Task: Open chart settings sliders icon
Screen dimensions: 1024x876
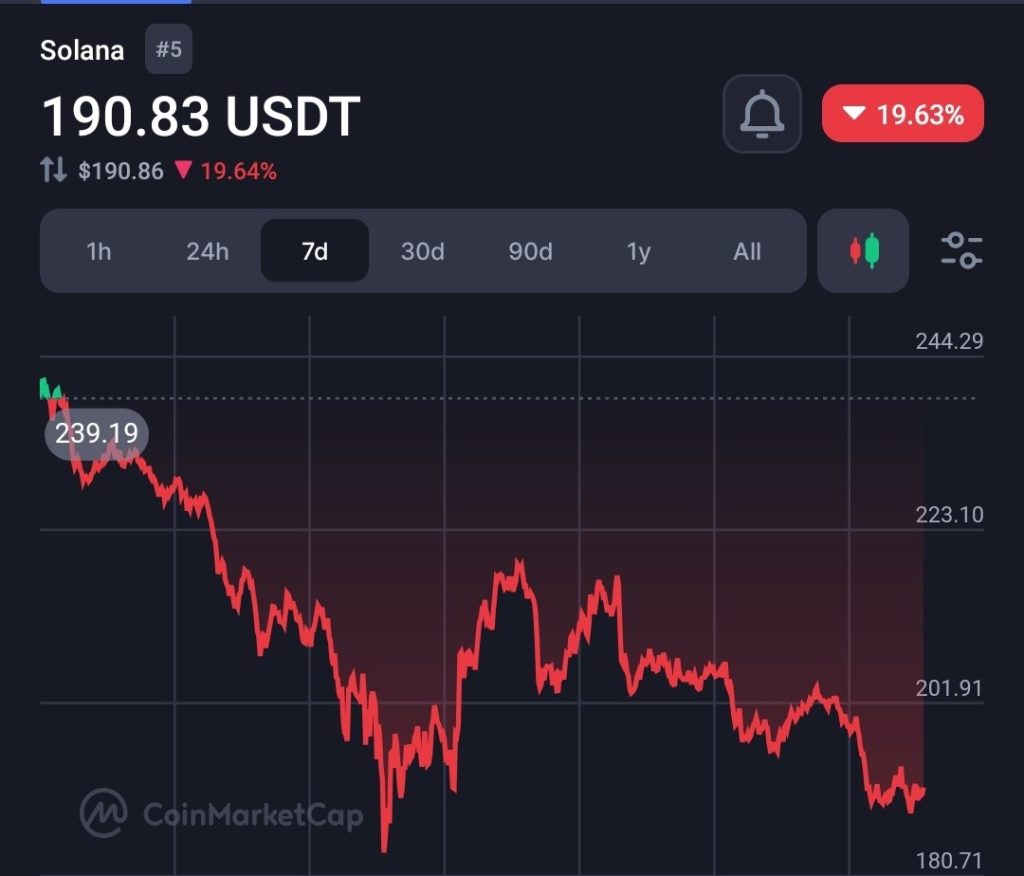Action: pos(962,251)
